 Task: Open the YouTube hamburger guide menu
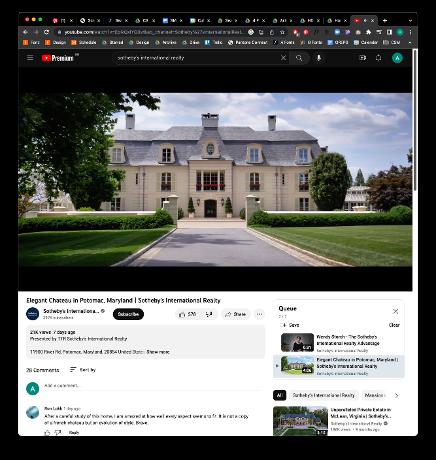30,58
